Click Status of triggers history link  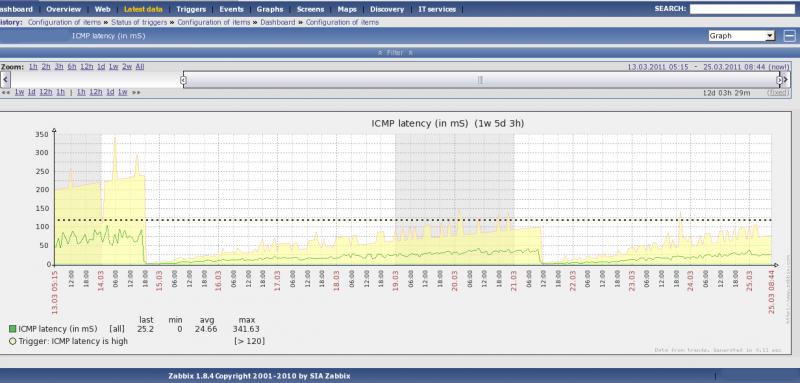point(139,22)
